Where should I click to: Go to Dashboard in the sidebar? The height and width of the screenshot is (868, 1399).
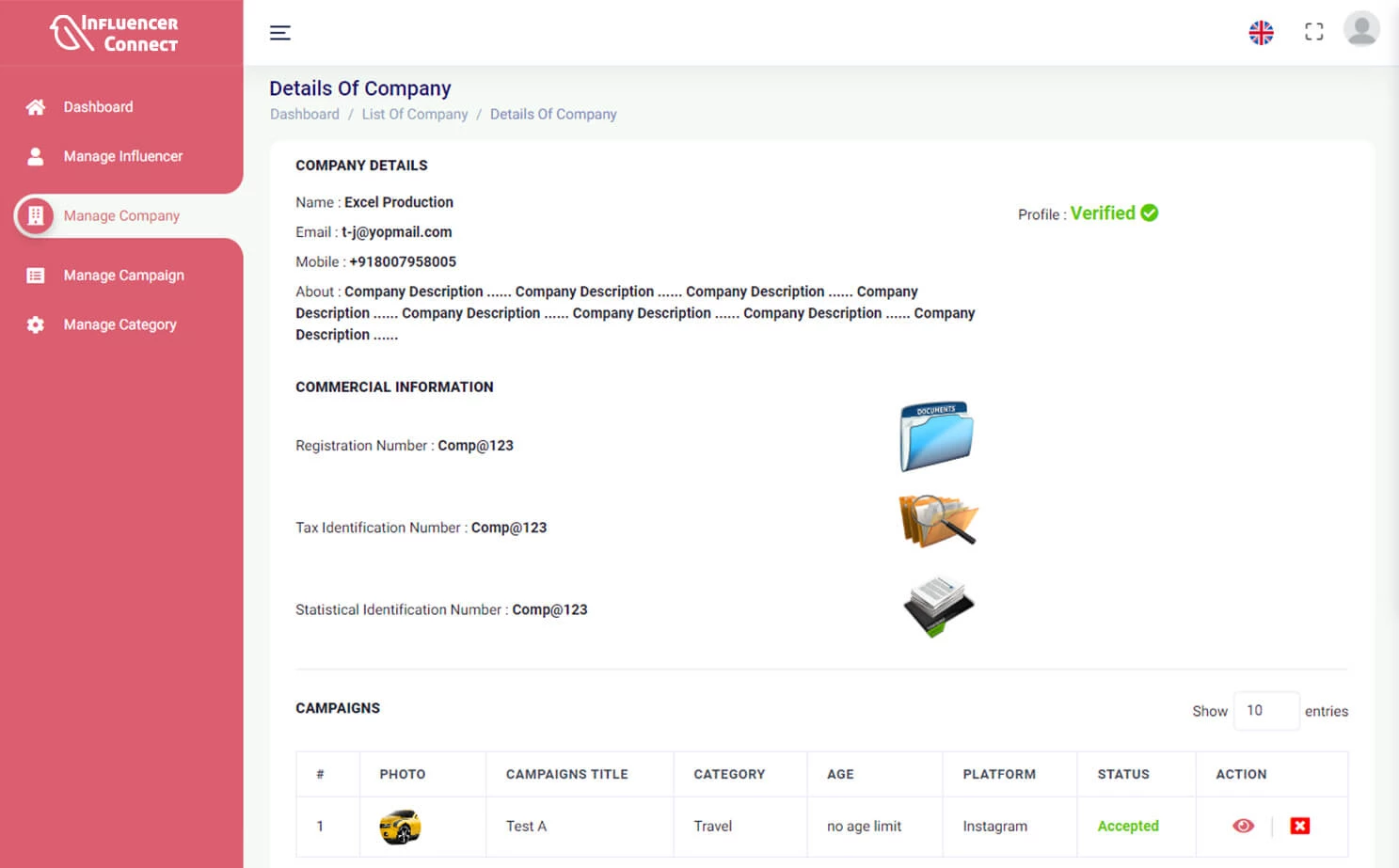coord(98,107)
